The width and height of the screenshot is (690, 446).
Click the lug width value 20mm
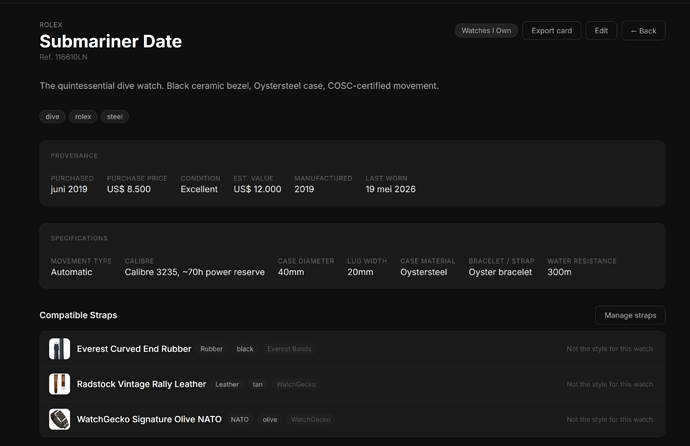pyautogui.click(x=360, y=272)
